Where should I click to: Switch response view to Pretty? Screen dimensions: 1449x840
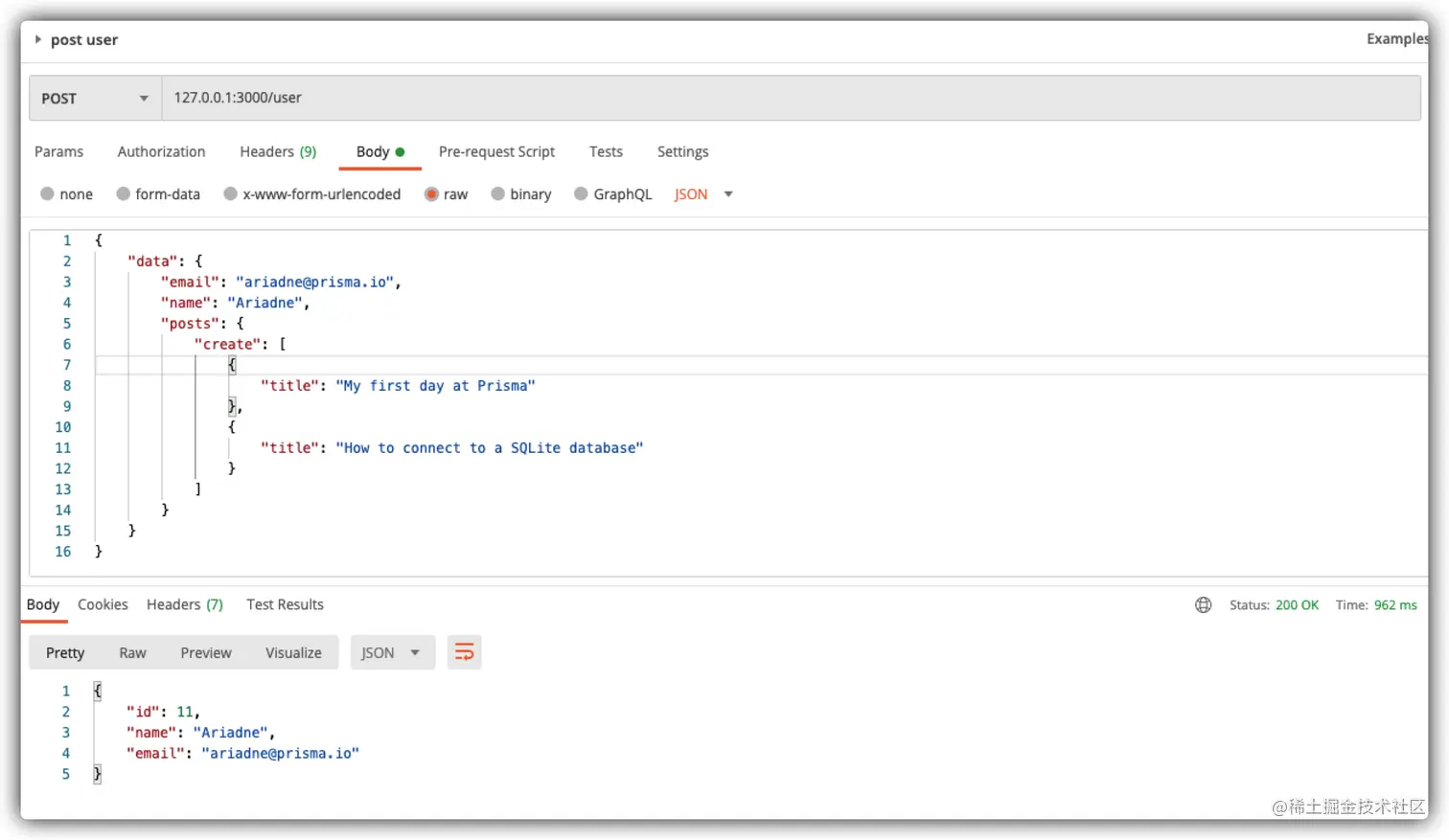[x=65, y=652]
